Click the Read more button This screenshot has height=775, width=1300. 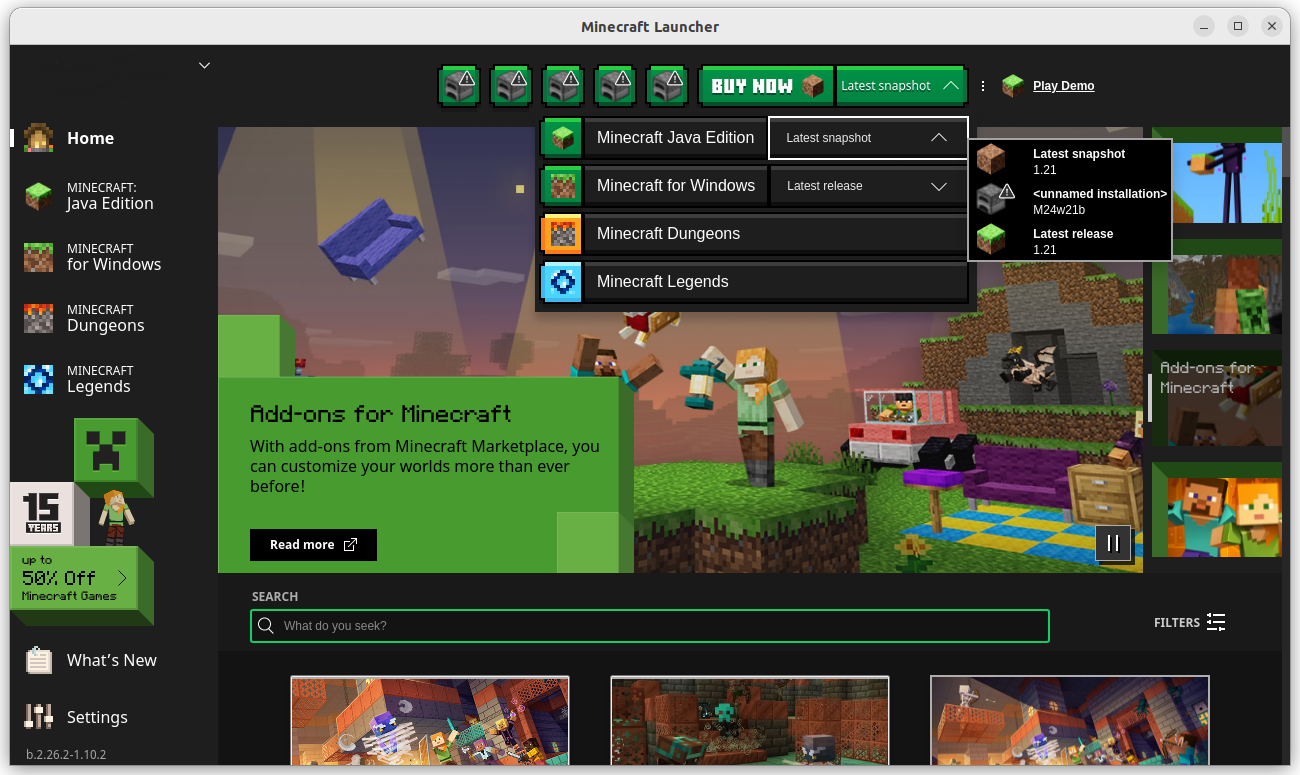pyautogui.click(x=313, y=545)
